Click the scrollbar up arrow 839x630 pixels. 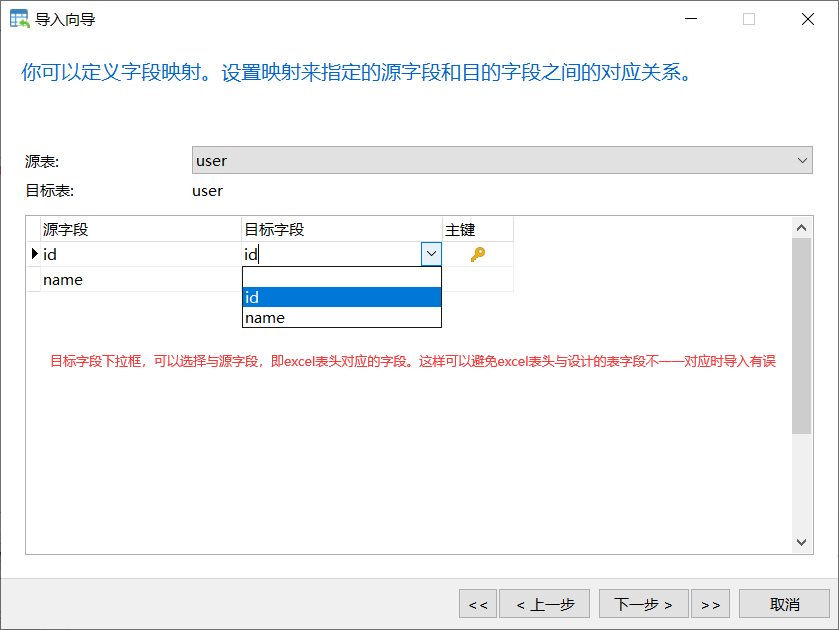[801, 227]
